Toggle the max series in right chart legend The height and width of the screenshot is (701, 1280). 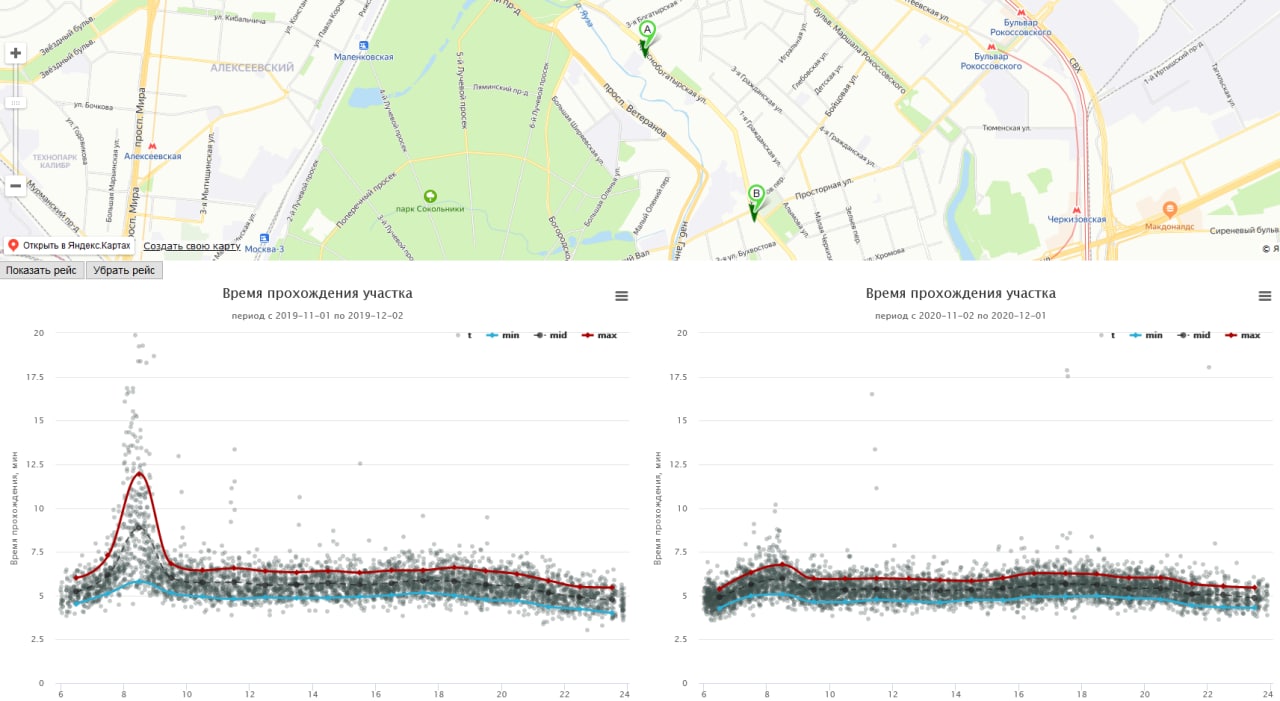point(1241,335)
